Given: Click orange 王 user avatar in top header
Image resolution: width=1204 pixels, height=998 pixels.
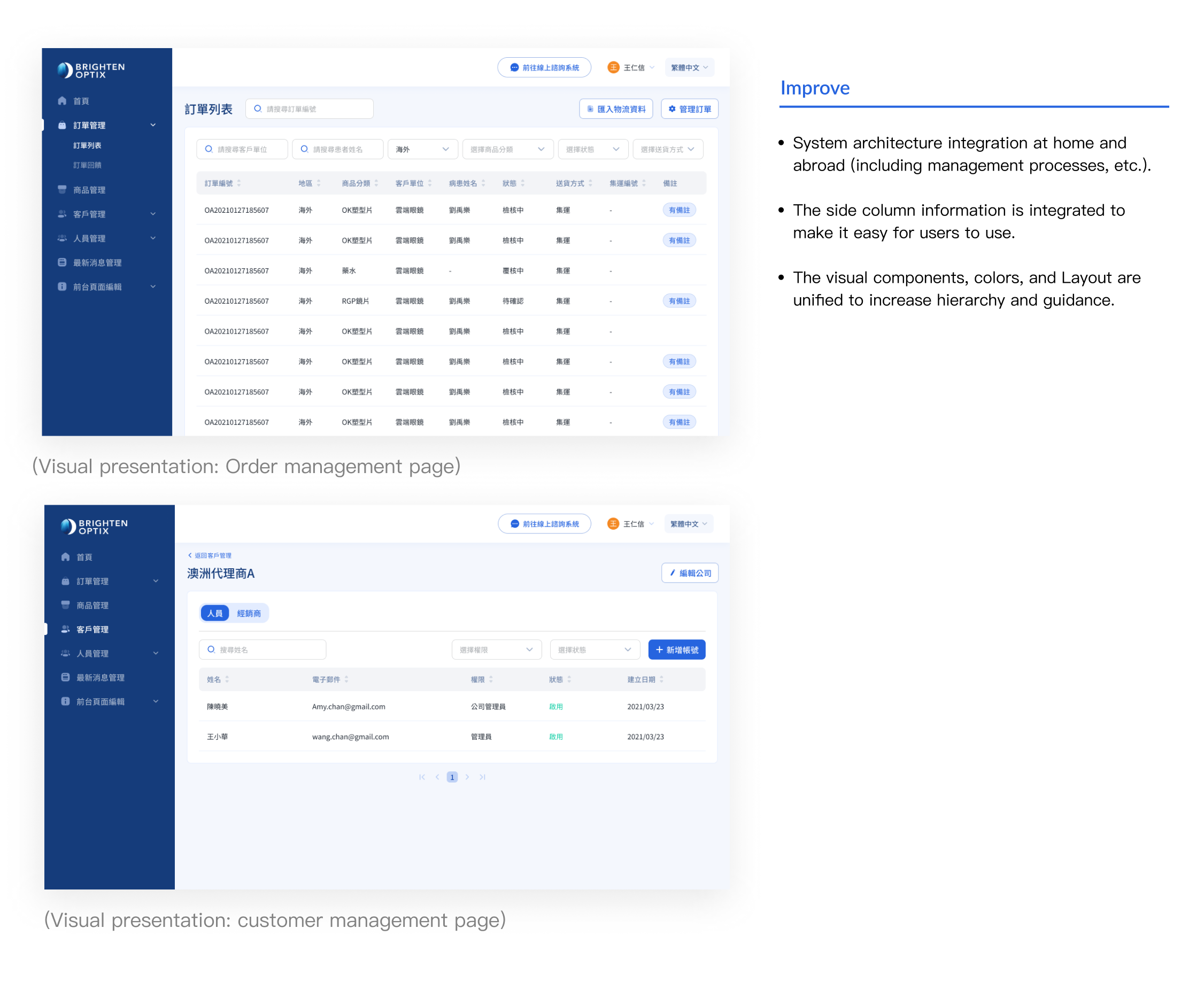Looking at the screenshot, I should (613, 68).
